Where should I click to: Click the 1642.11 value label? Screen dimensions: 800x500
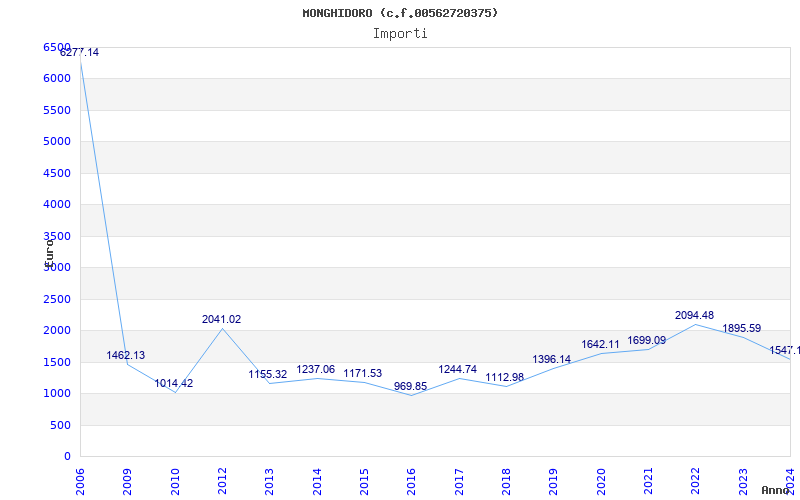601,344
